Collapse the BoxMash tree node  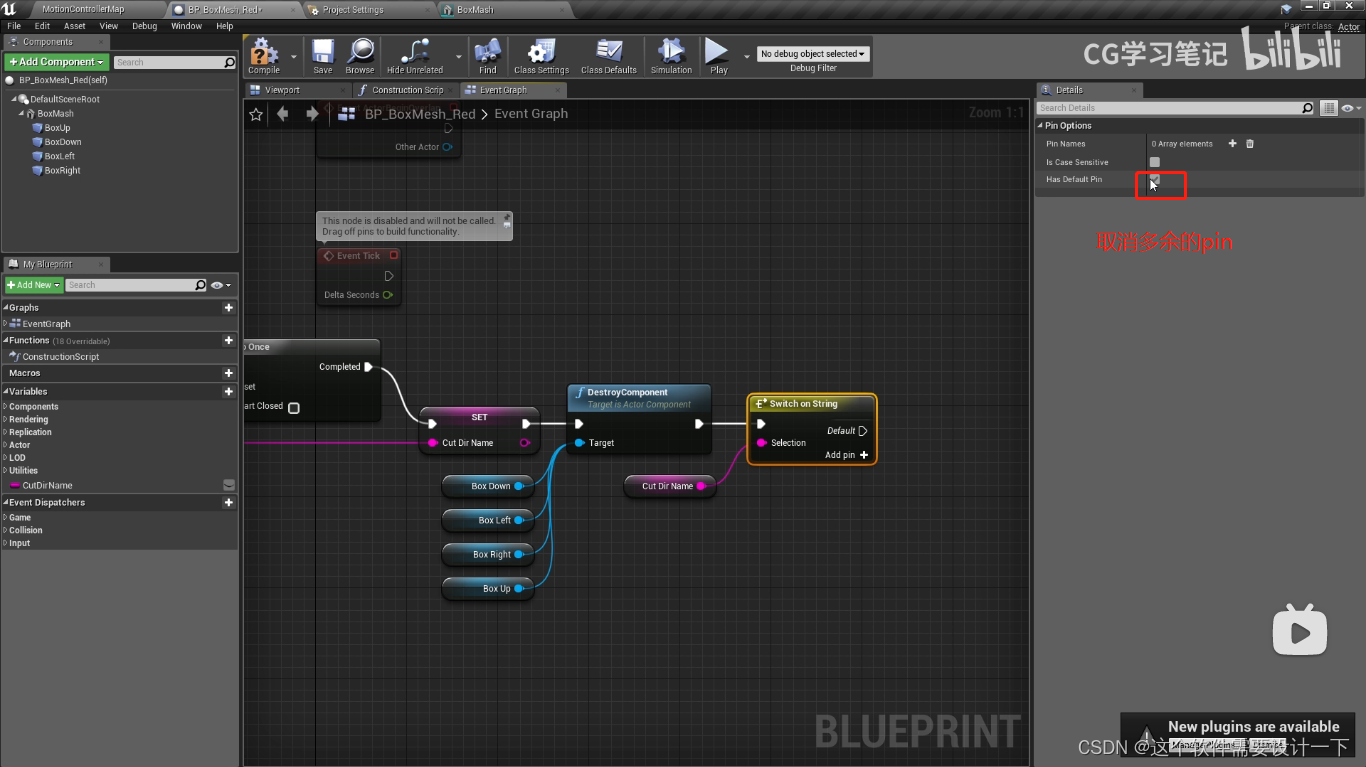coord(21,114)
